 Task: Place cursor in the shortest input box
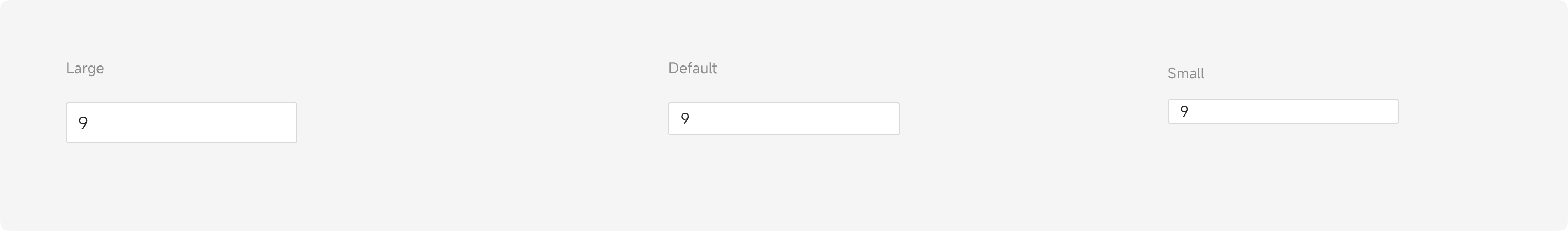1283,111
